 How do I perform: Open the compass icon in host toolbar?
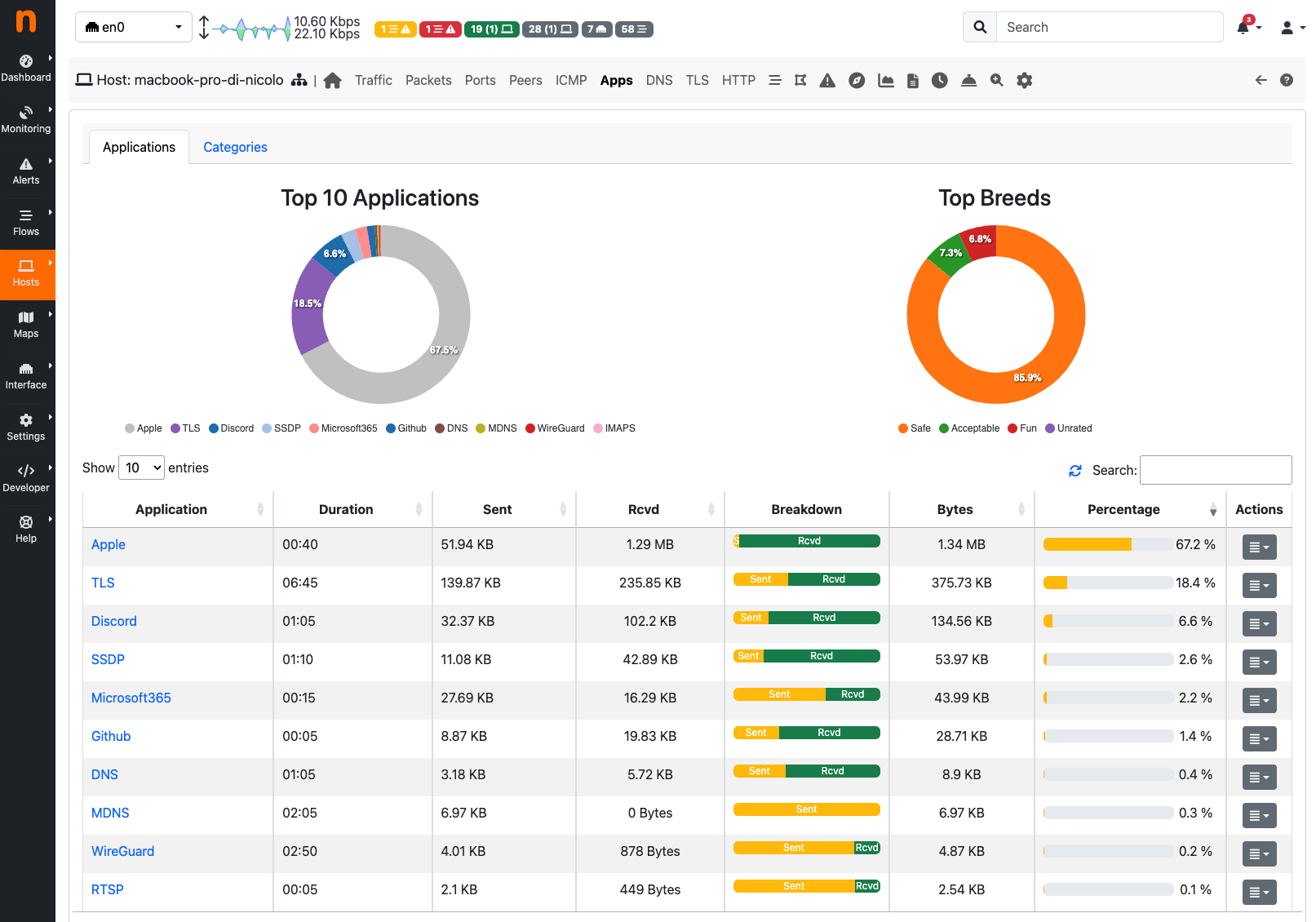pos(857,80)
